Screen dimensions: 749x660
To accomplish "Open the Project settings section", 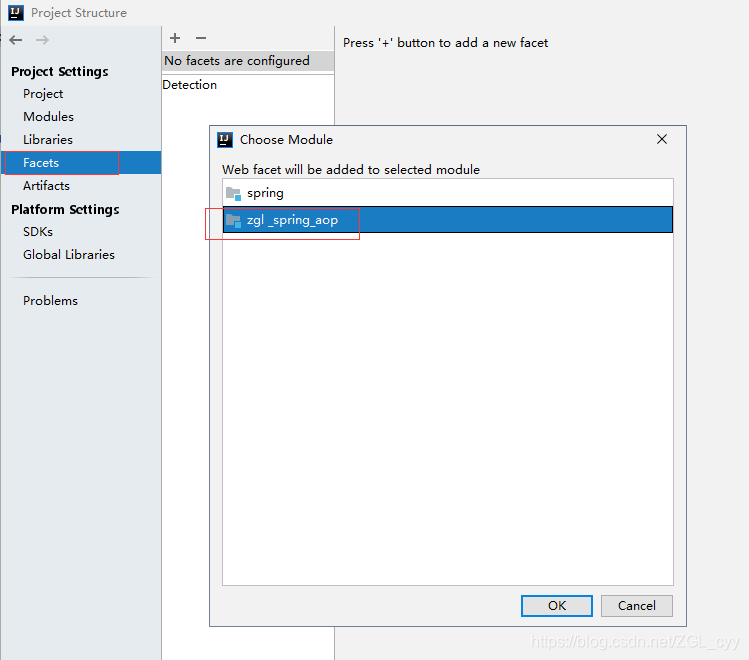I will coord(43,94).
